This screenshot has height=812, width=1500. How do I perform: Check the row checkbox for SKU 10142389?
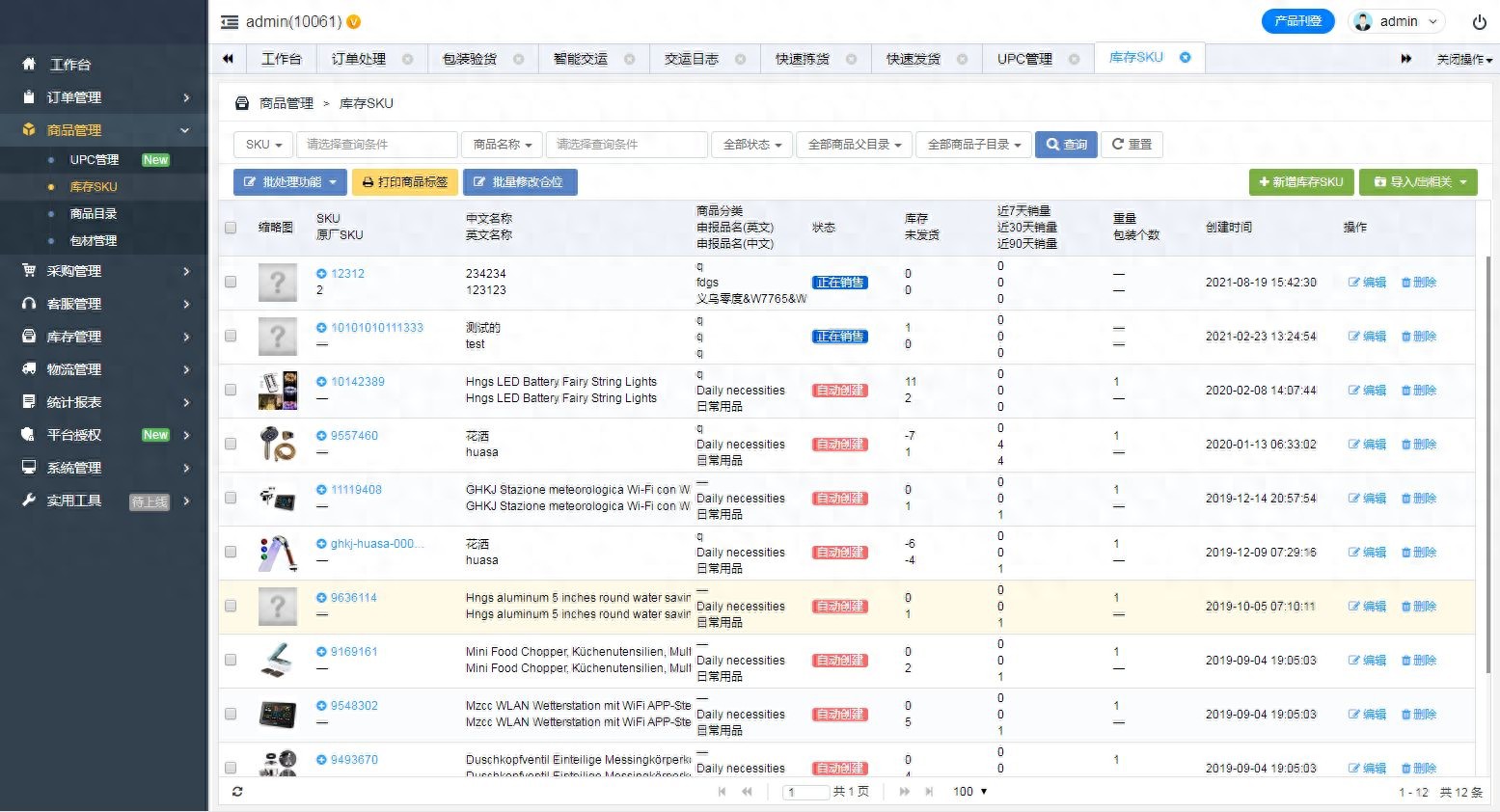click(x=231, y=390)
